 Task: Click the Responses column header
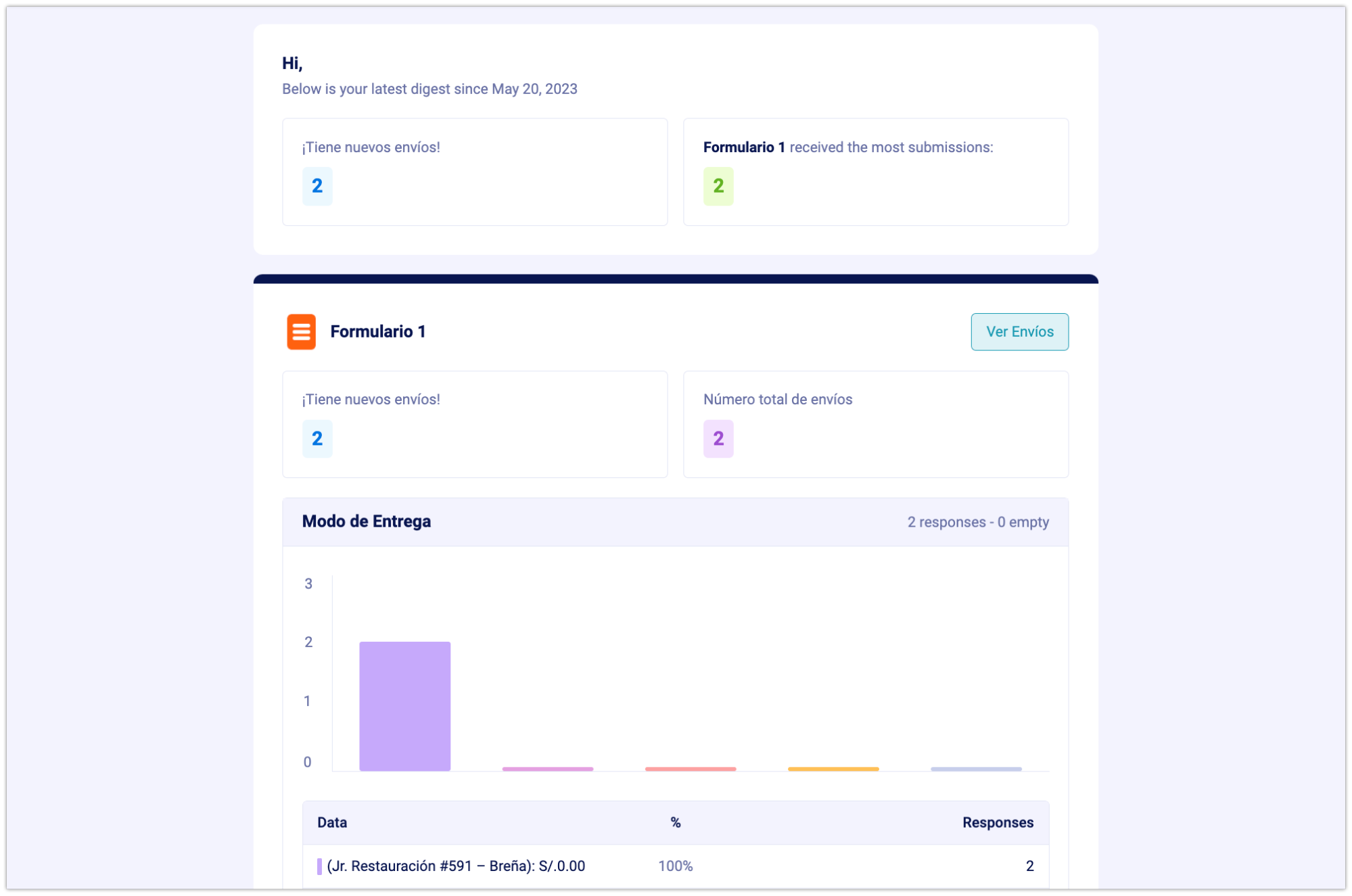[997, 823]
